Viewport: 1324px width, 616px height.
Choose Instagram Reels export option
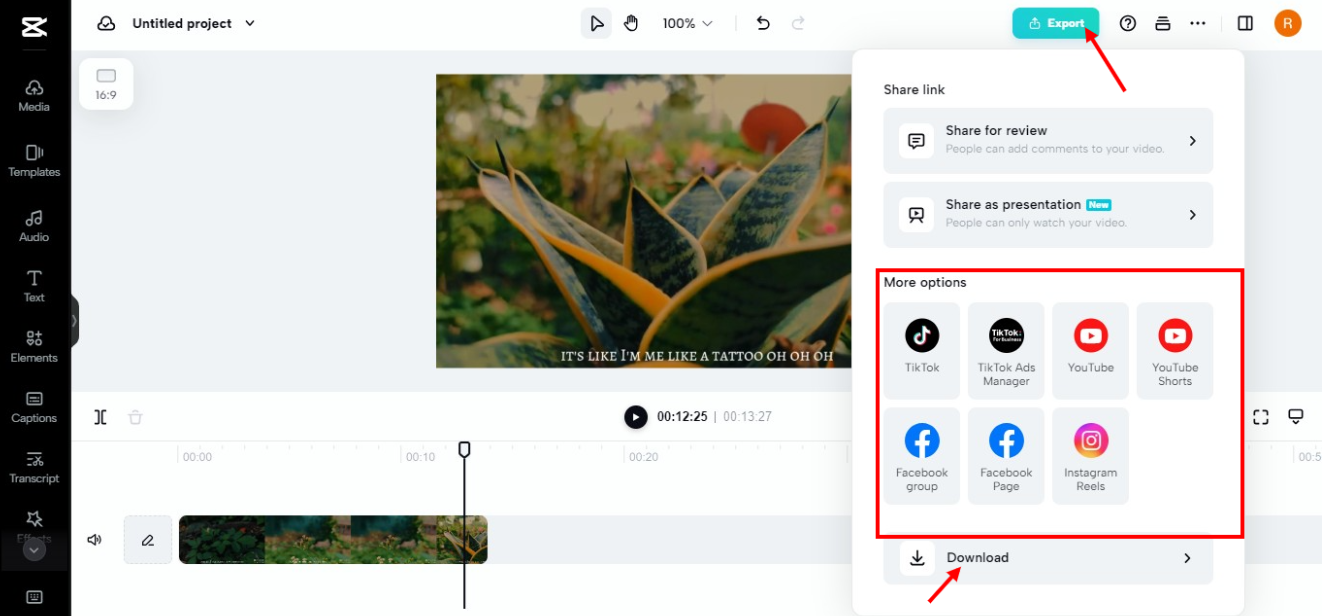click(1090, 455)
